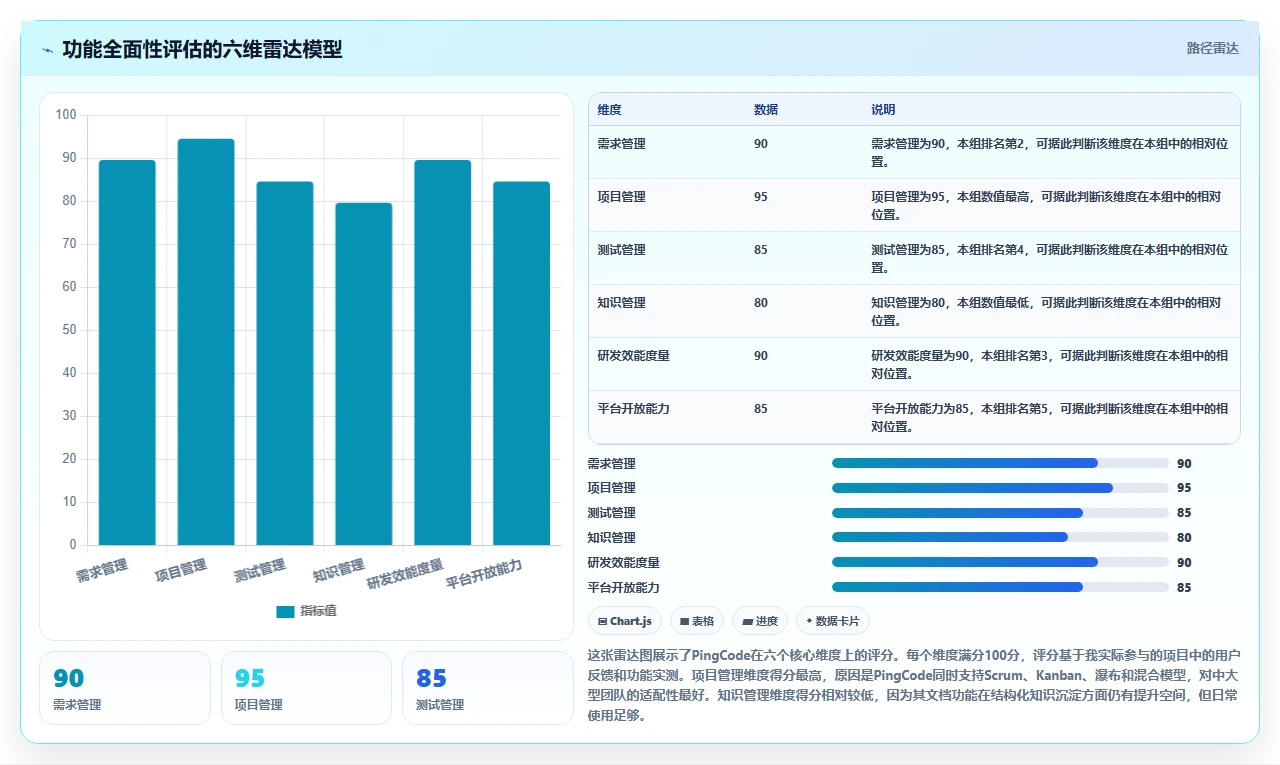Click the 表格 chip
This screenshot has height=765, width=1280.
coord(697,621)
